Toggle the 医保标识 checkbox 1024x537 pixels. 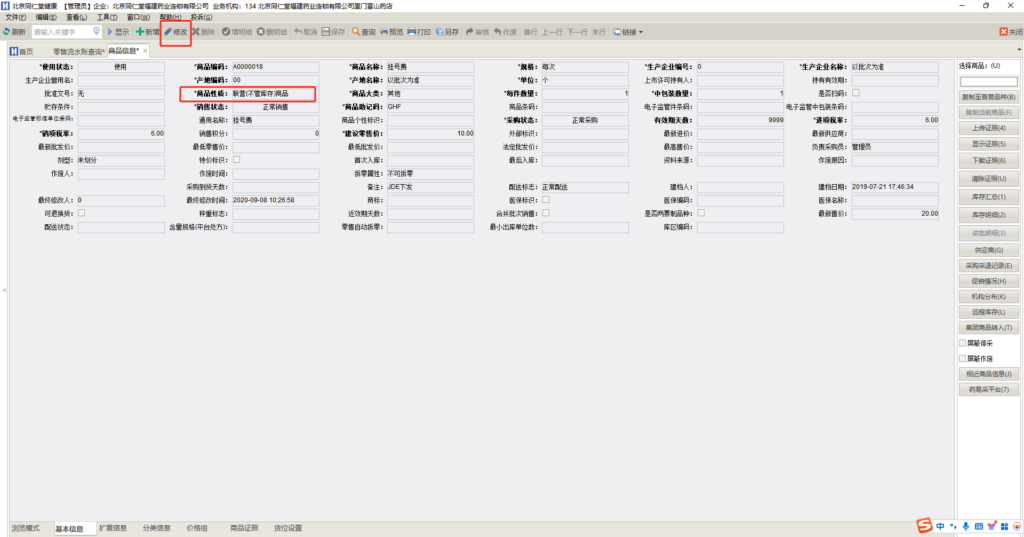pos(546,199)
